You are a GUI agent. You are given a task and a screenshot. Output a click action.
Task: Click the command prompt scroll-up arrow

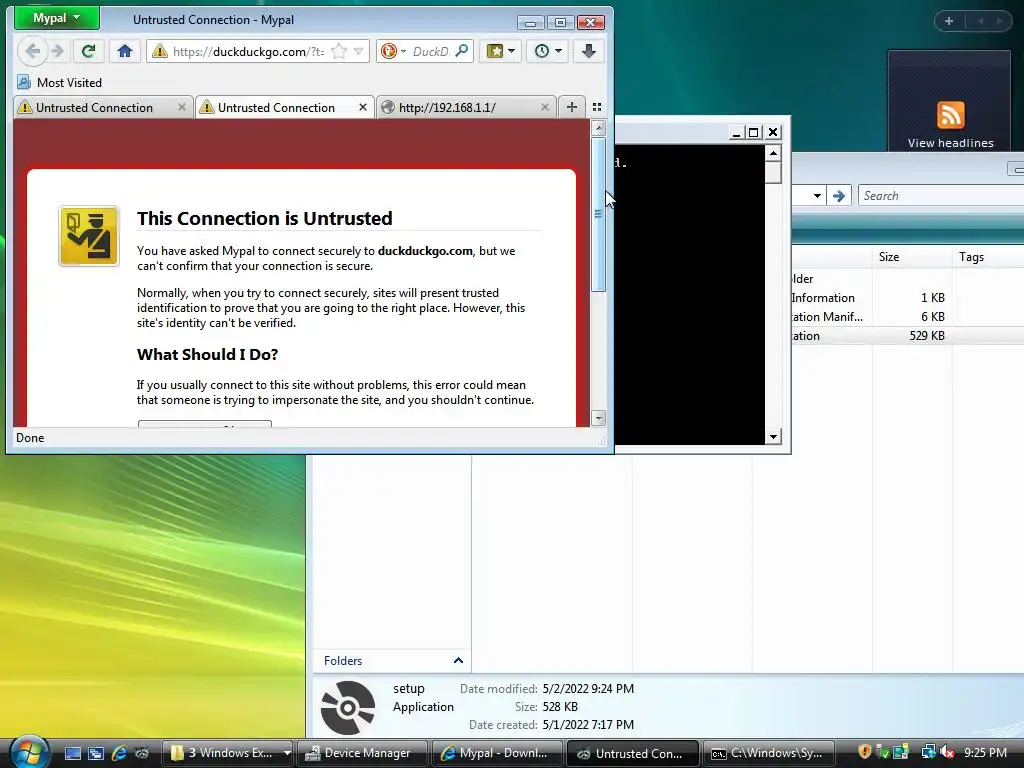point(773,153)
